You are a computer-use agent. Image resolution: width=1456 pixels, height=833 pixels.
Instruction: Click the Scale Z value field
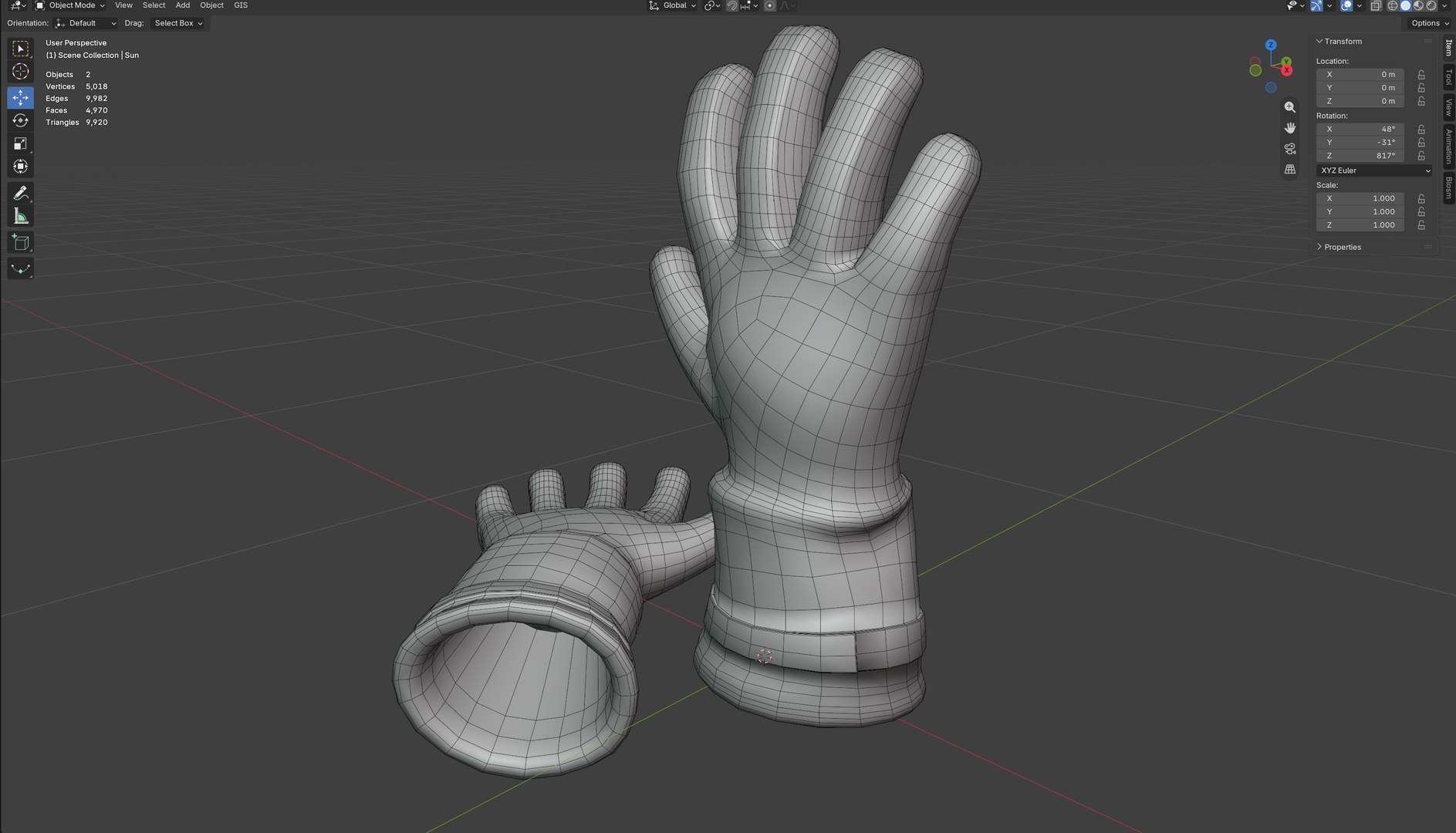[1360, 225]
